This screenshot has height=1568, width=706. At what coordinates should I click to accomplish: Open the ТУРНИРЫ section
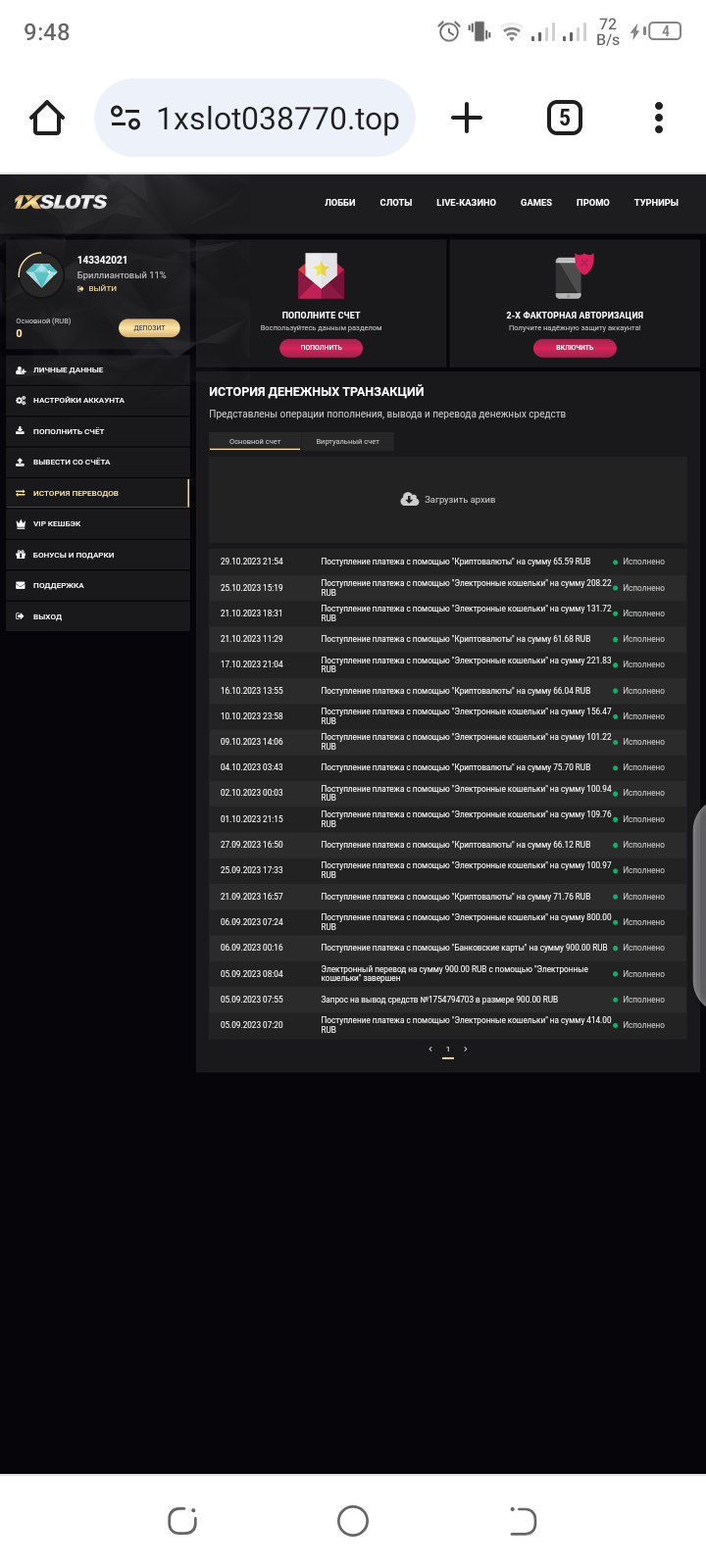tap(656, 203)
